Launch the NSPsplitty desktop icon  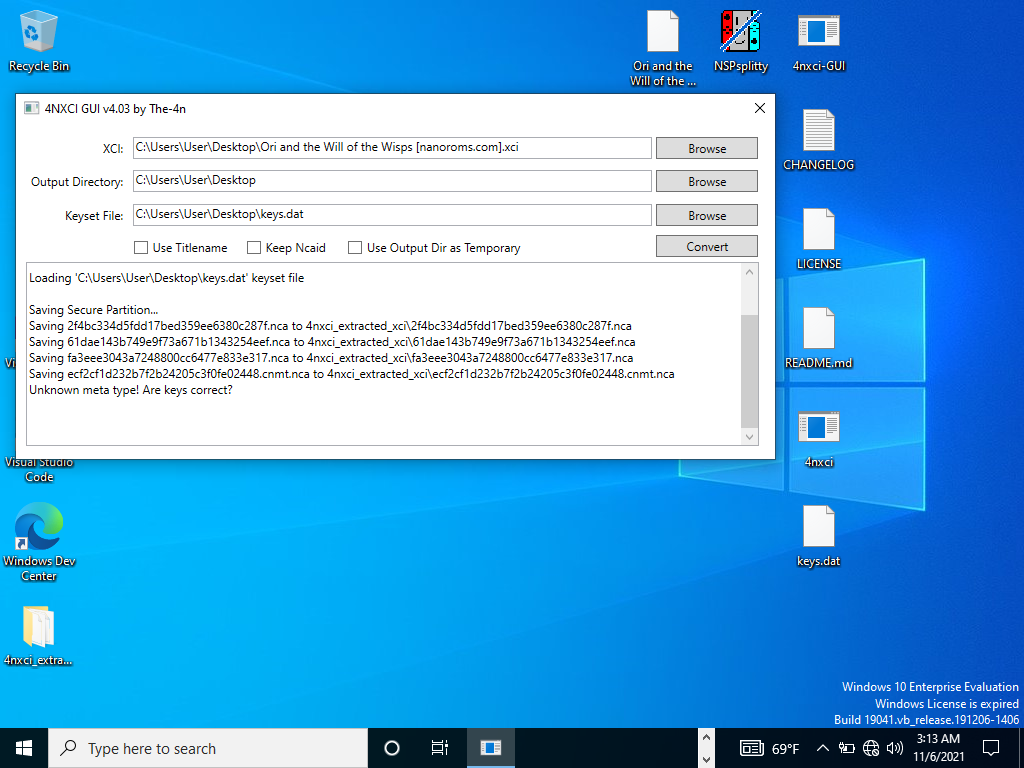pos(741,40)
